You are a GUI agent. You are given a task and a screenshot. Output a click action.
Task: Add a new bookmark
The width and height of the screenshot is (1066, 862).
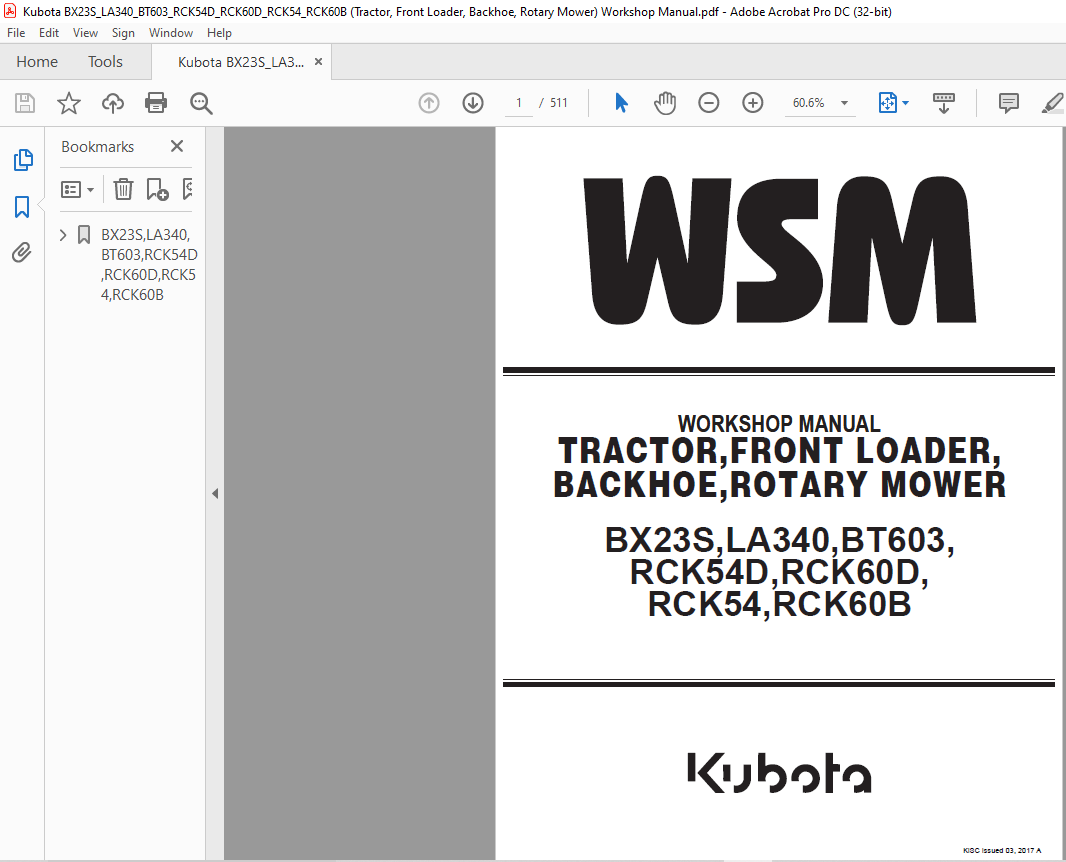tap(157, 189)
